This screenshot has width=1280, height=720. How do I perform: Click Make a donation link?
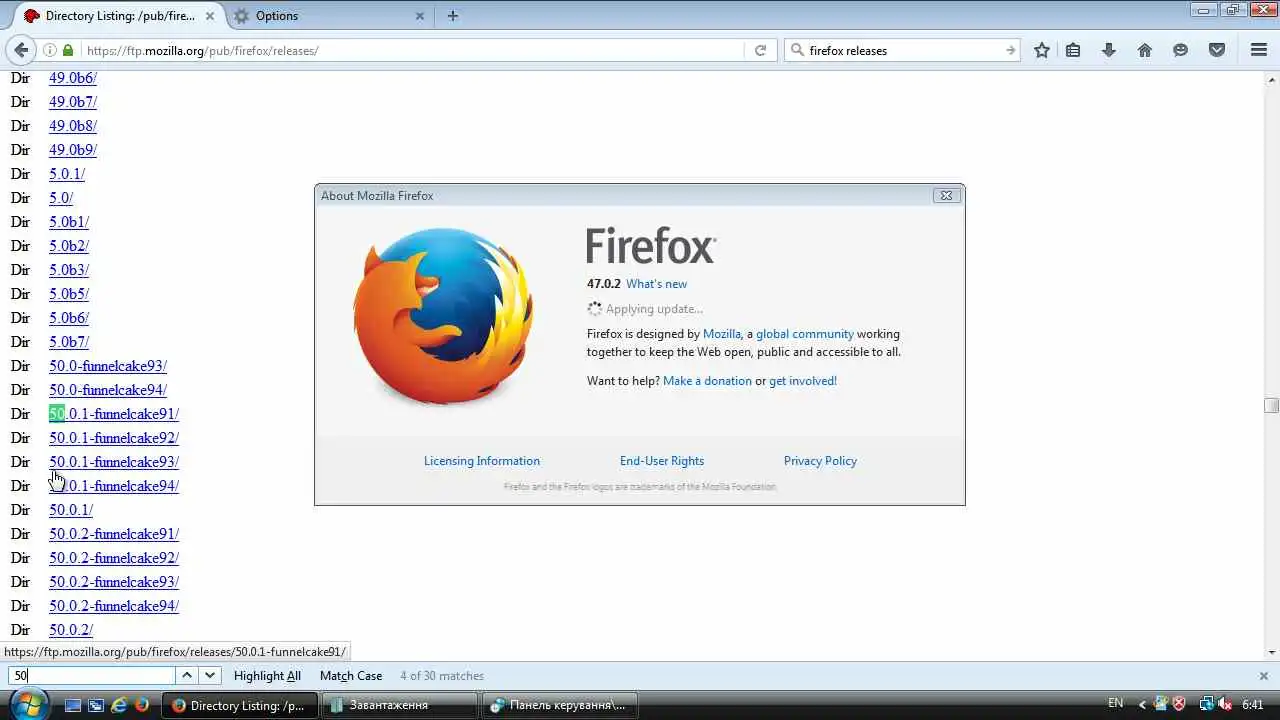[707, 381]
